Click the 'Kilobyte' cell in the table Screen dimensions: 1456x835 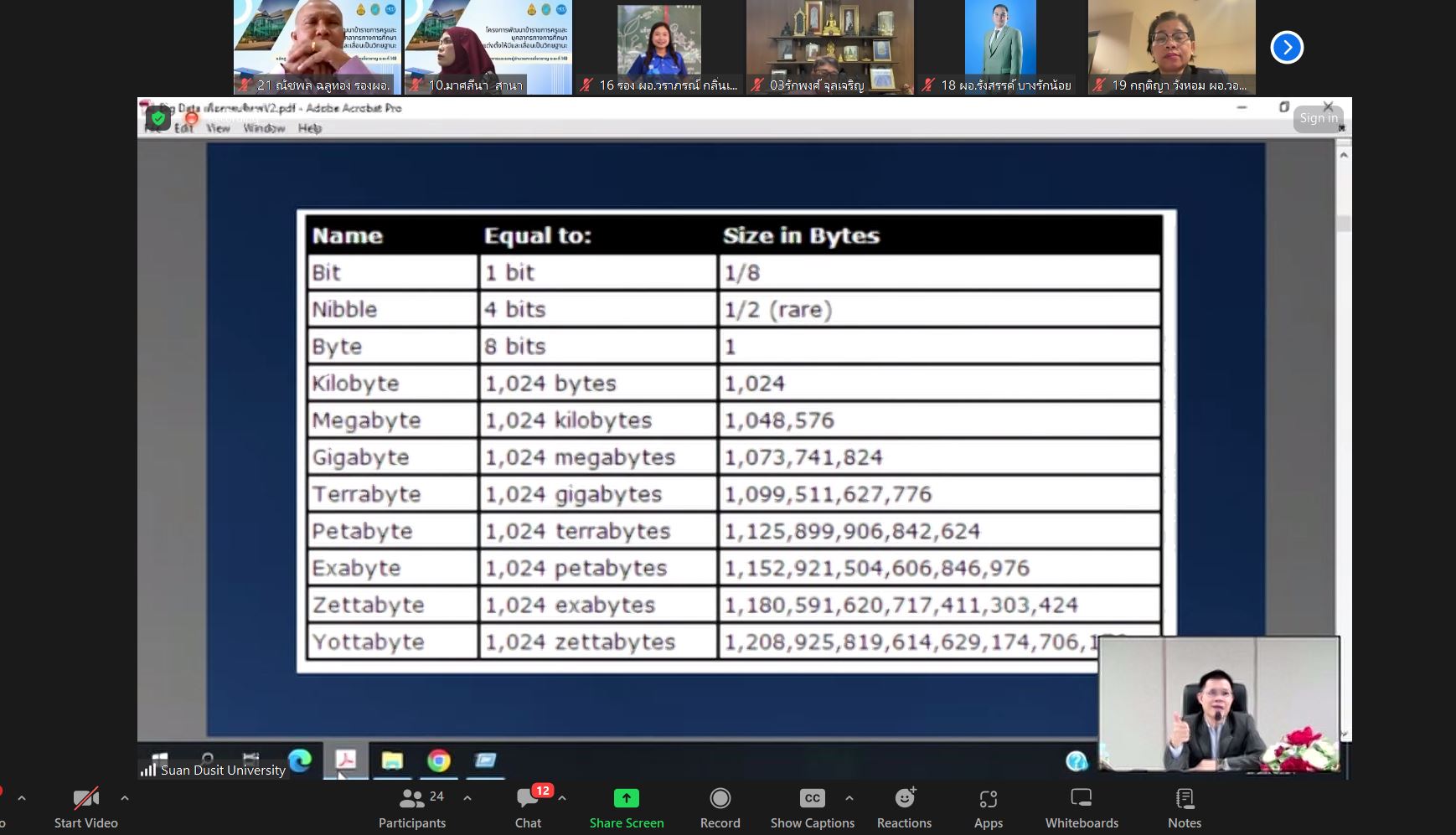pyautogui.click(x=392, y=384)
